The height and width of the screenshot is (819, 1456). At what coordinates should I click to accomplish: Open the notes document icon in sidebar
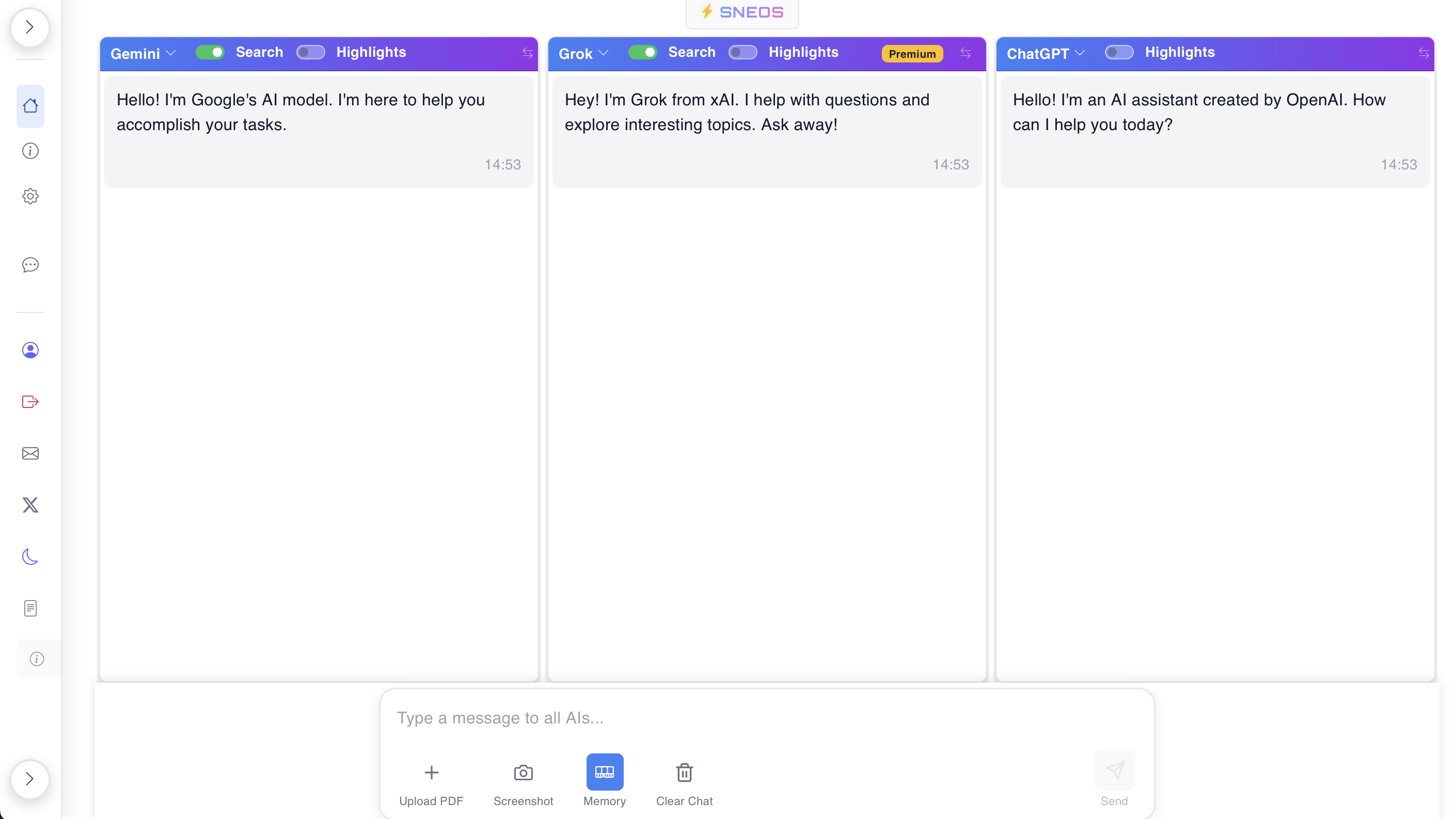tap(30, 608)
